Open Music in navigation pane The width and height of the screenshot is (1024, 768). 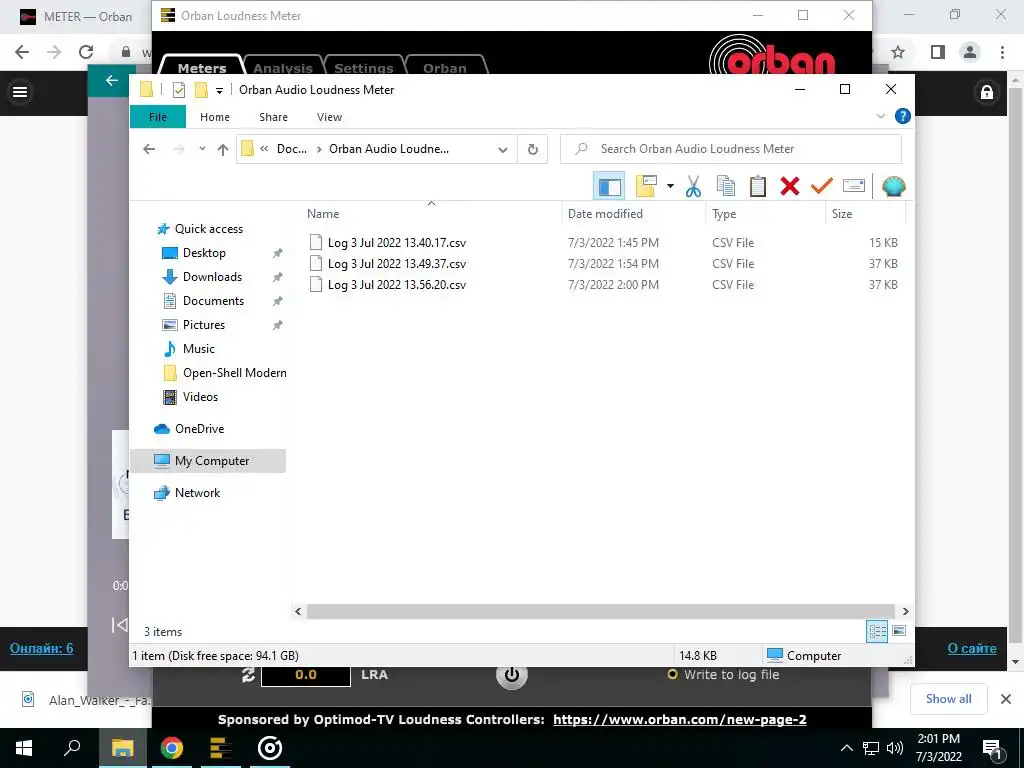click(x=198, y=349)
